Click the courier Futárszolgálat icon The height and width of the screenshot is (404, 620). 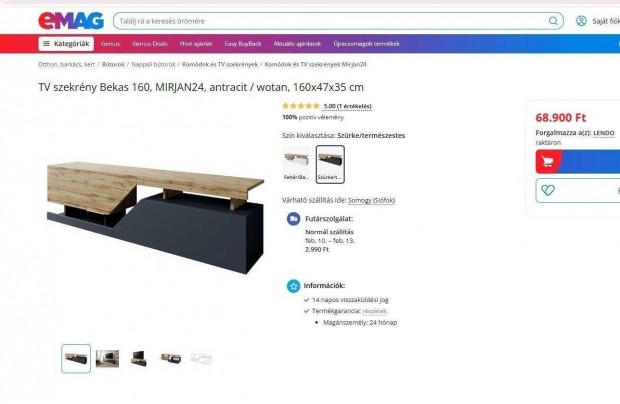293,219
